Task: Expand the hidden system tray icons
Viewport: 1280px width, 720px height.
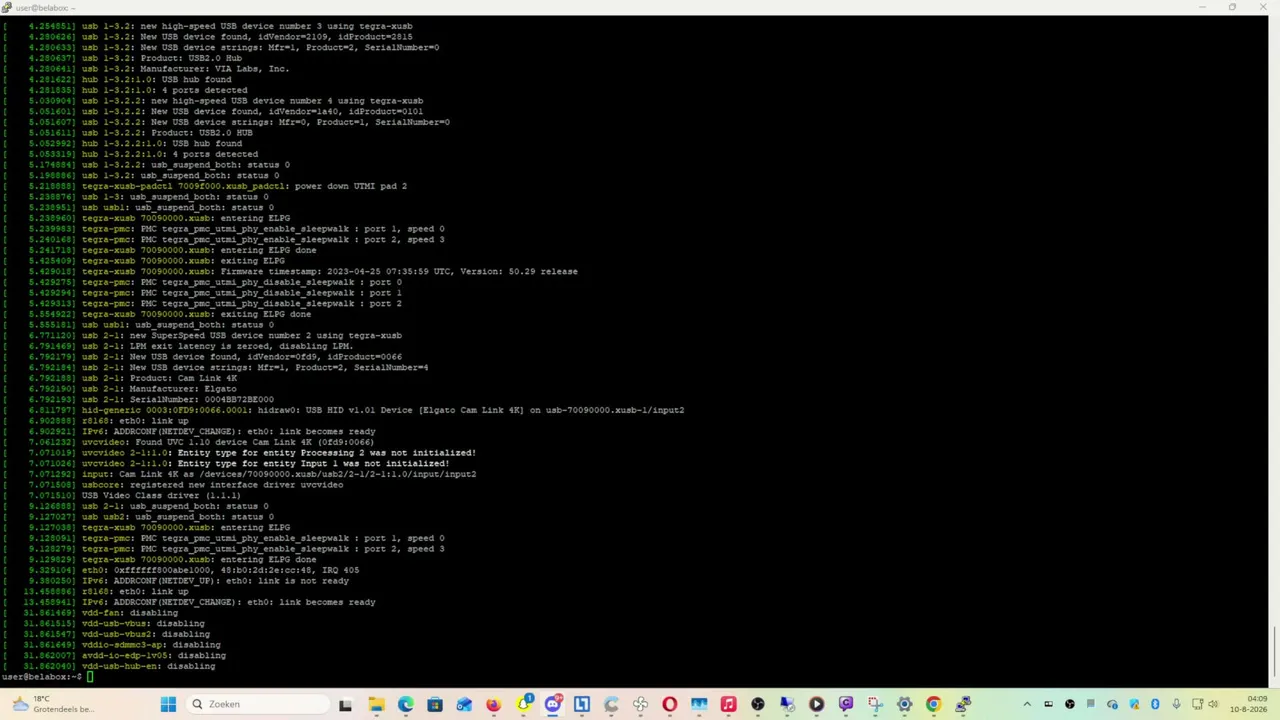Action: (1026, 704)
